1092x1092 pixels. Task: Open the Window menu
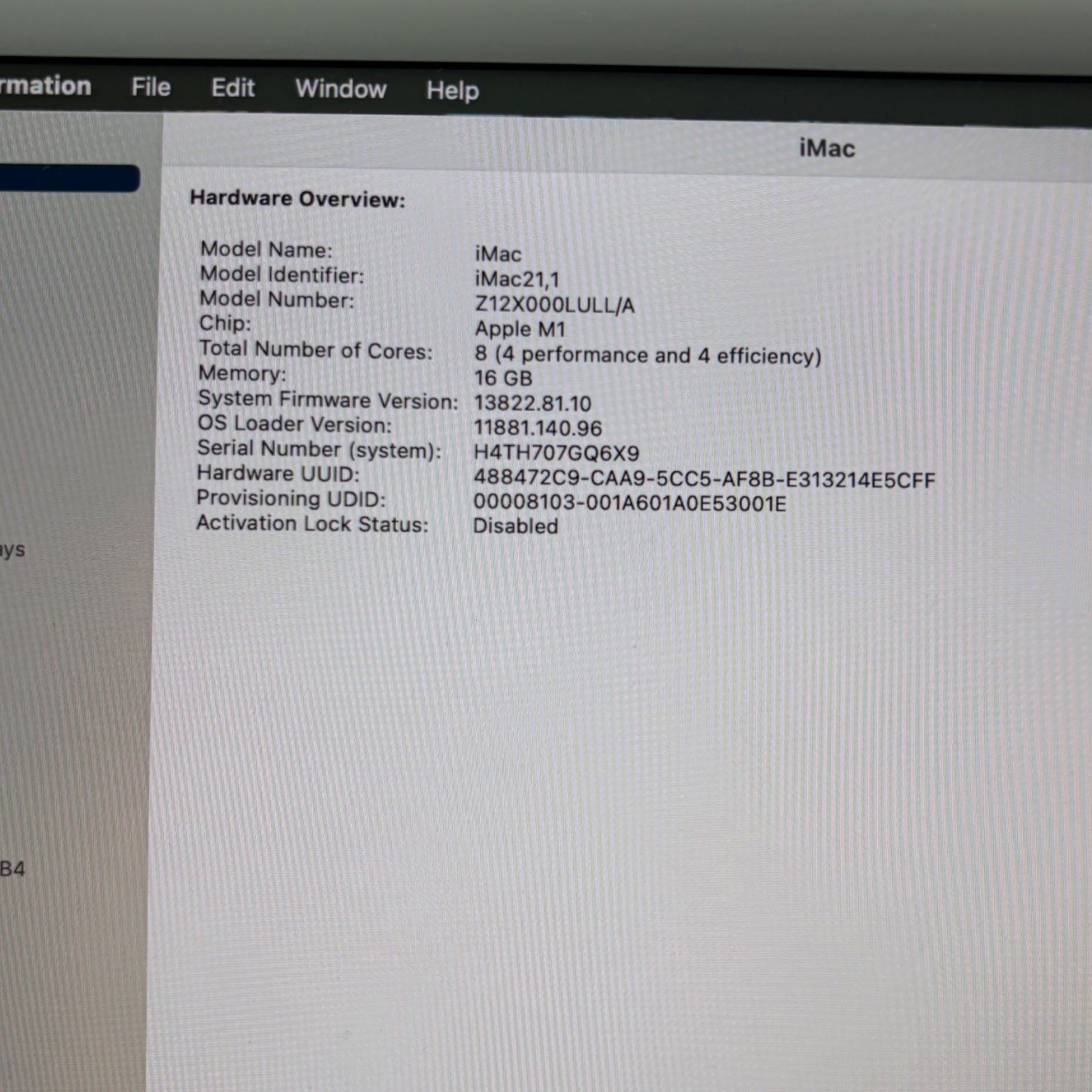click(x=341, y=89)
